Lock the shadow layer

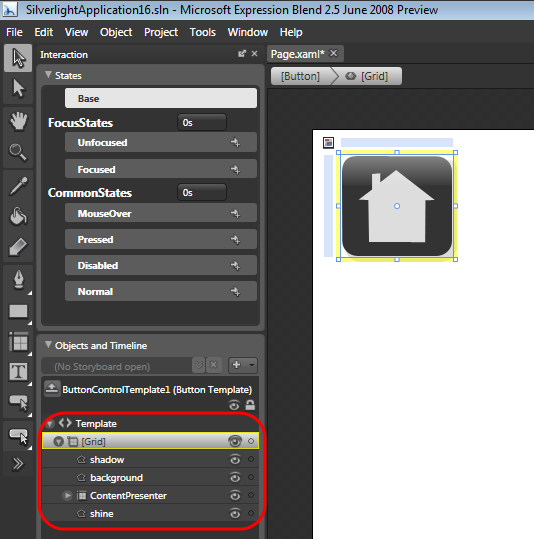coord(251,459)
